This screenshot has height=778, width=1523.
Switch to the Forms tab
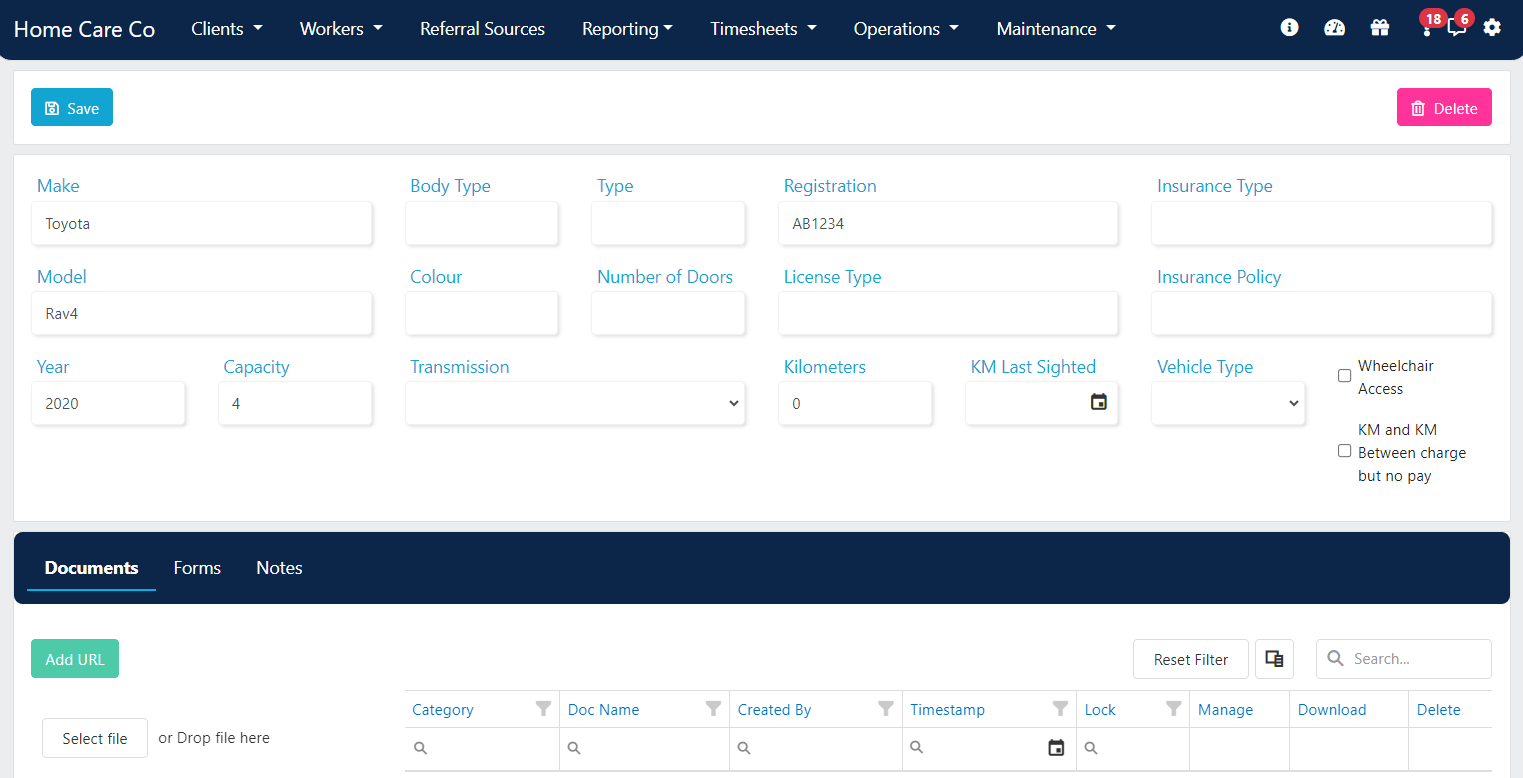coord(197,568)
